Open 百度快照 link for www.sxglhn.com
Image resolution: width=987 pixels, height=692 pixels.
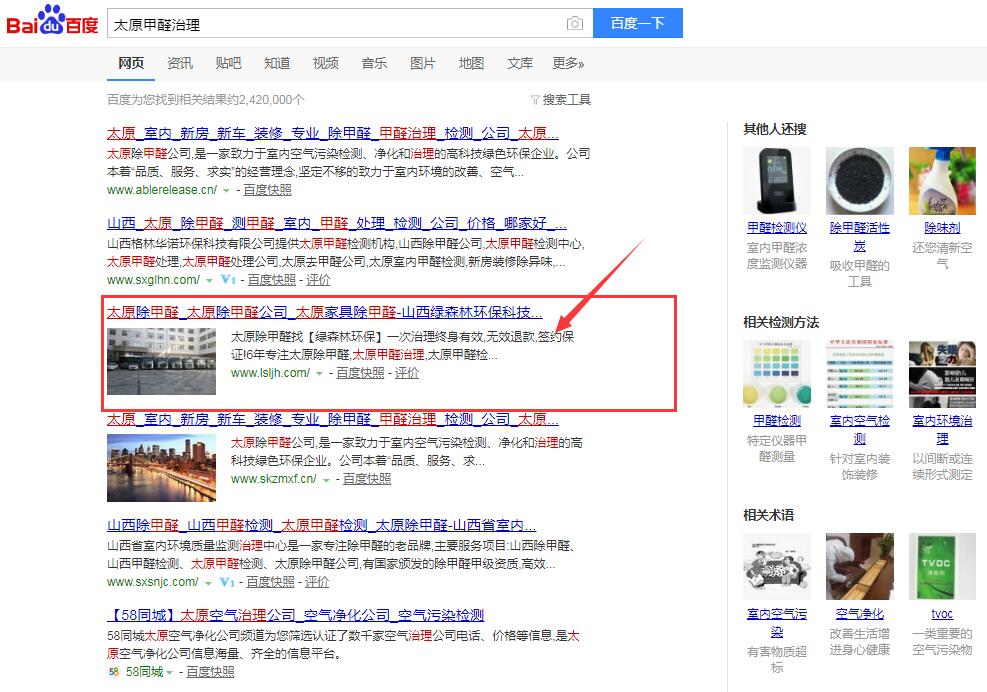click(271, 280)
